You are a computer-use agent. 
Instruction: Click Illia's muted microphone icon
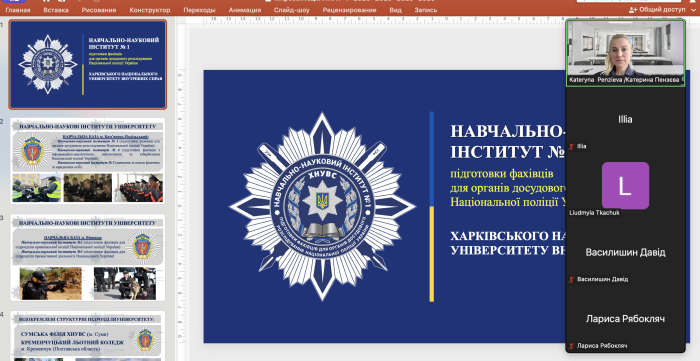(571, 146)
